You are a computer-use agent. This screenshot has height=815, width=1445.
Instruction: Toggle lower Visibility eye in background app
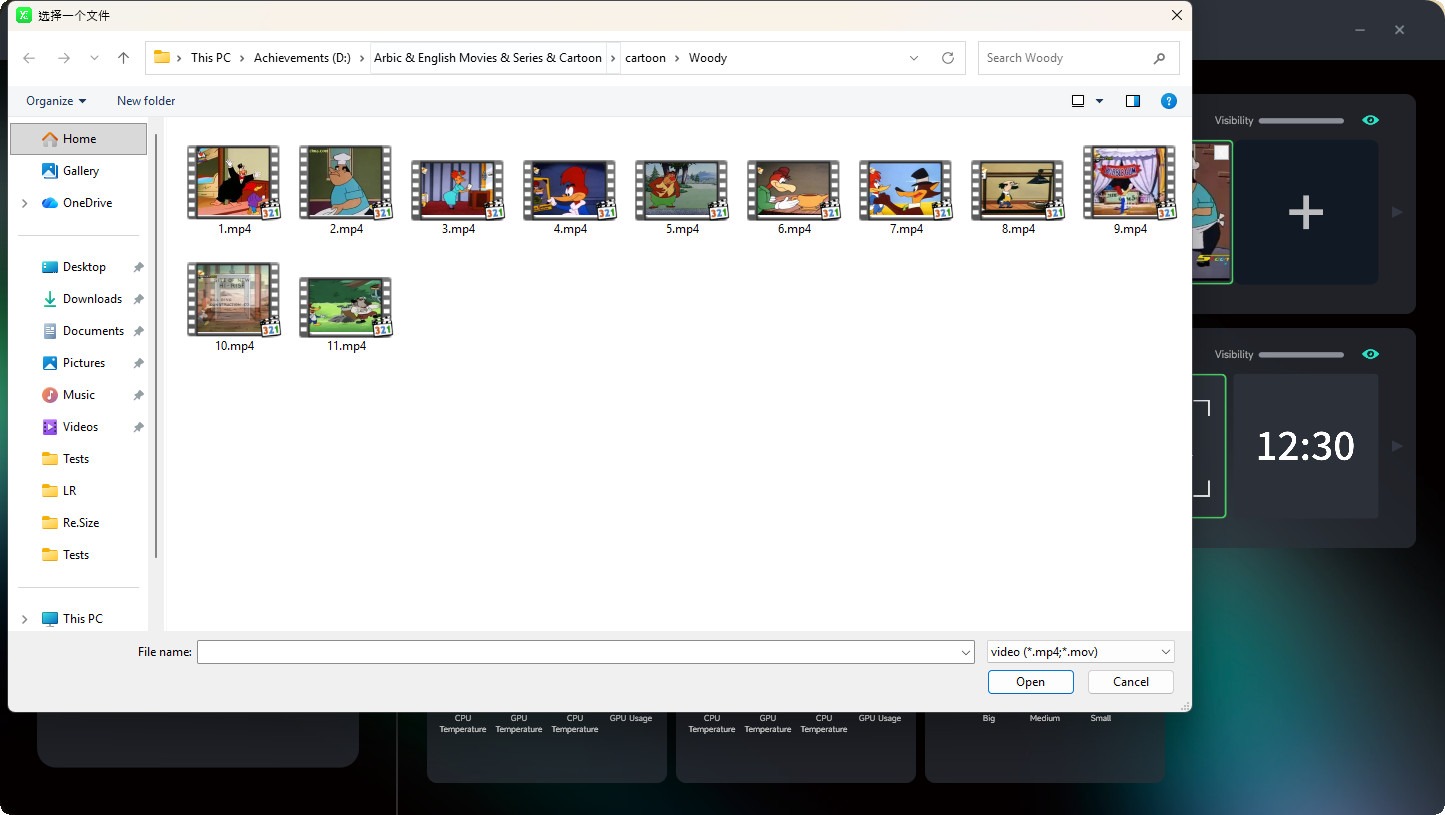[x=1370, y=354]
